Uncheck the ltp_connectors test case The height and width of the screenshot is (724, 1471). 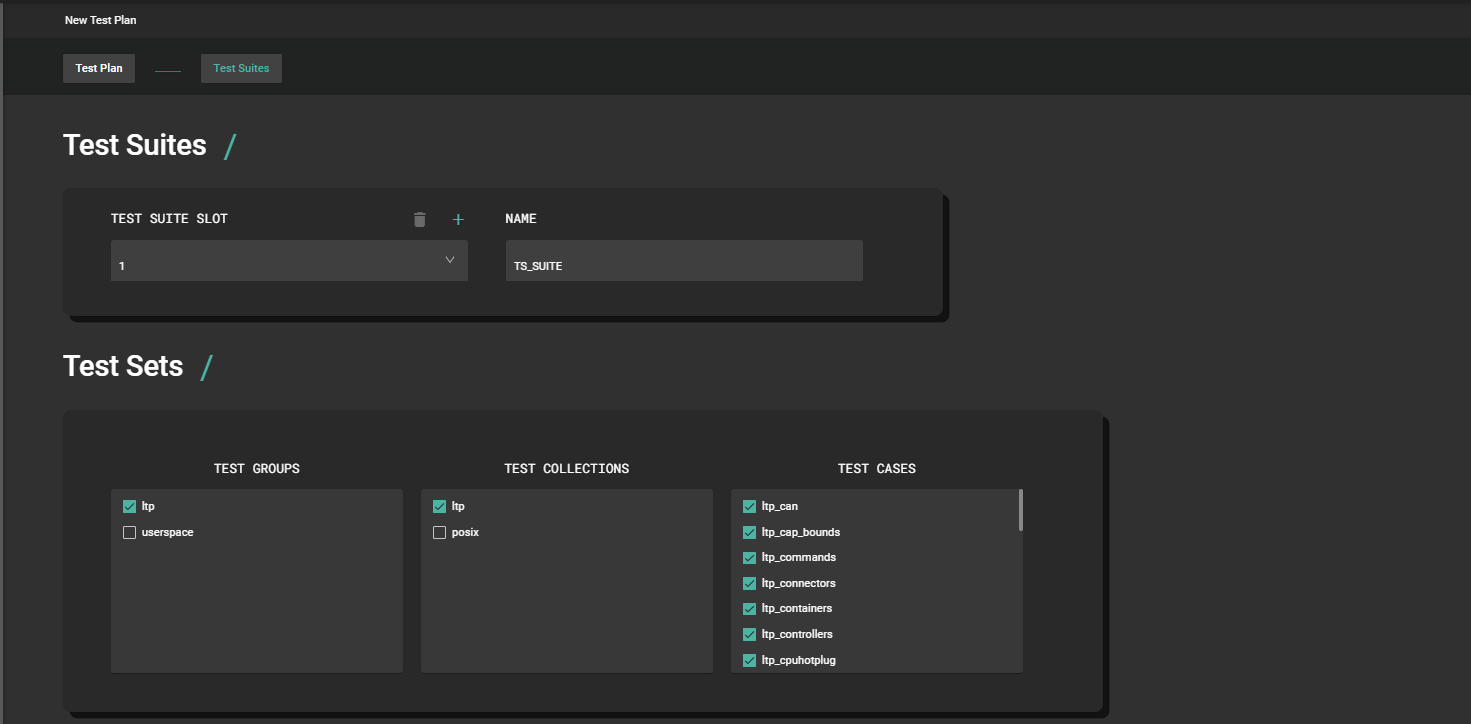(749, 584)
